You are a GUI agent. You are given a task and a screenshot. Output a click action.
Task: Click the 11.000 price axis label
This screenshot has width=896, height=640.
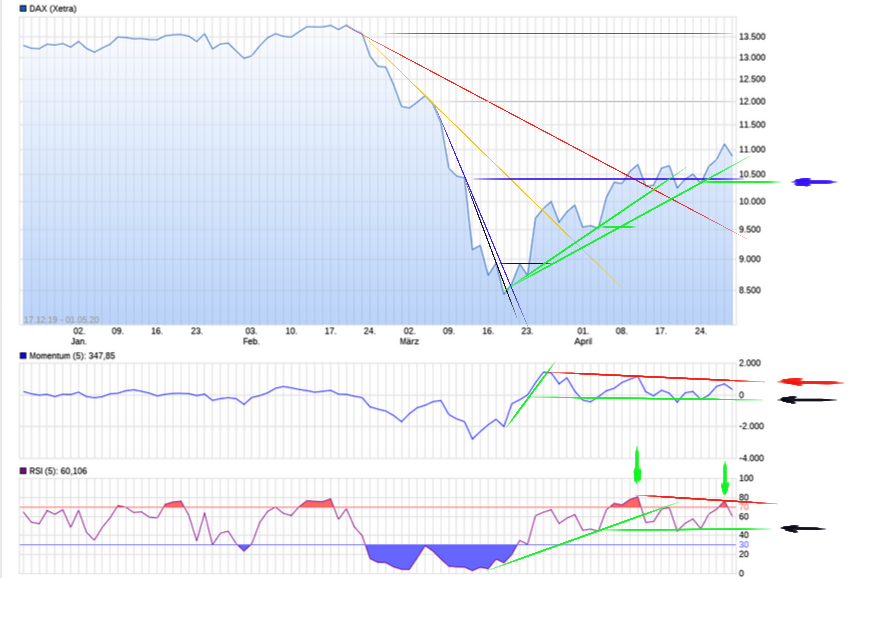pos(752,150)
